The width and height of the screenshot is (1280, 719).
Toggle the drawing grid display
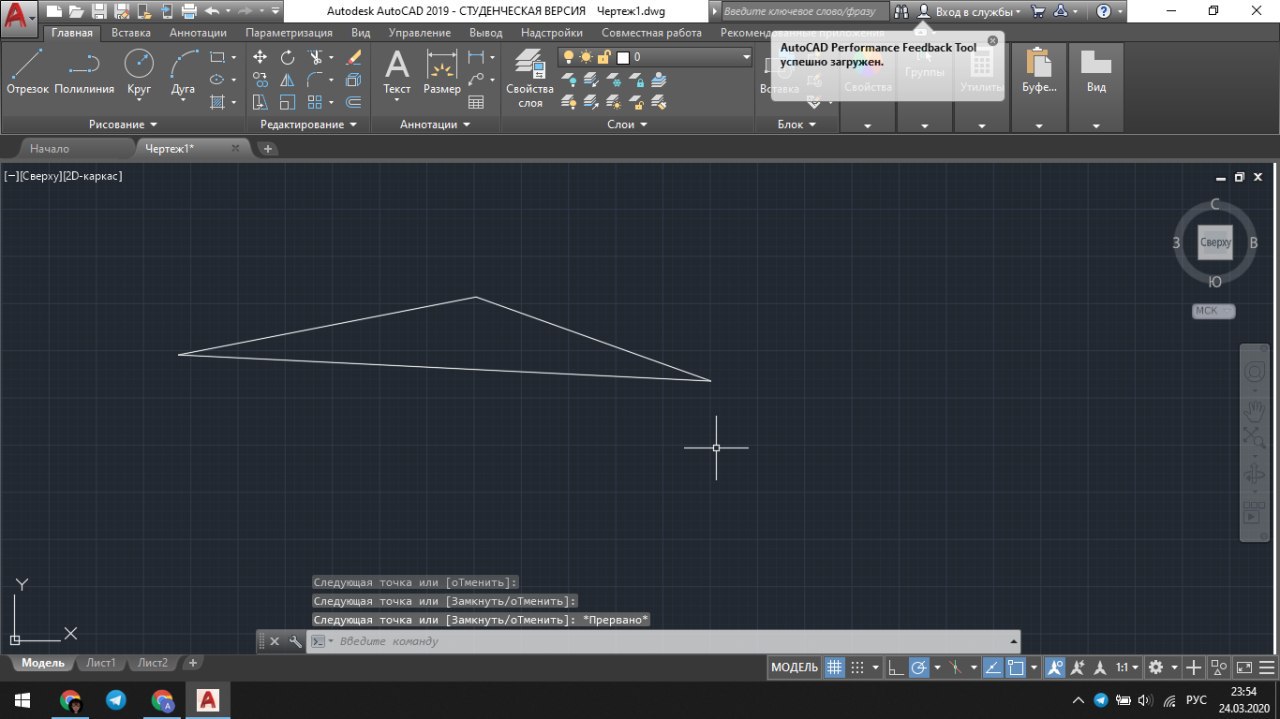[834, 668]
